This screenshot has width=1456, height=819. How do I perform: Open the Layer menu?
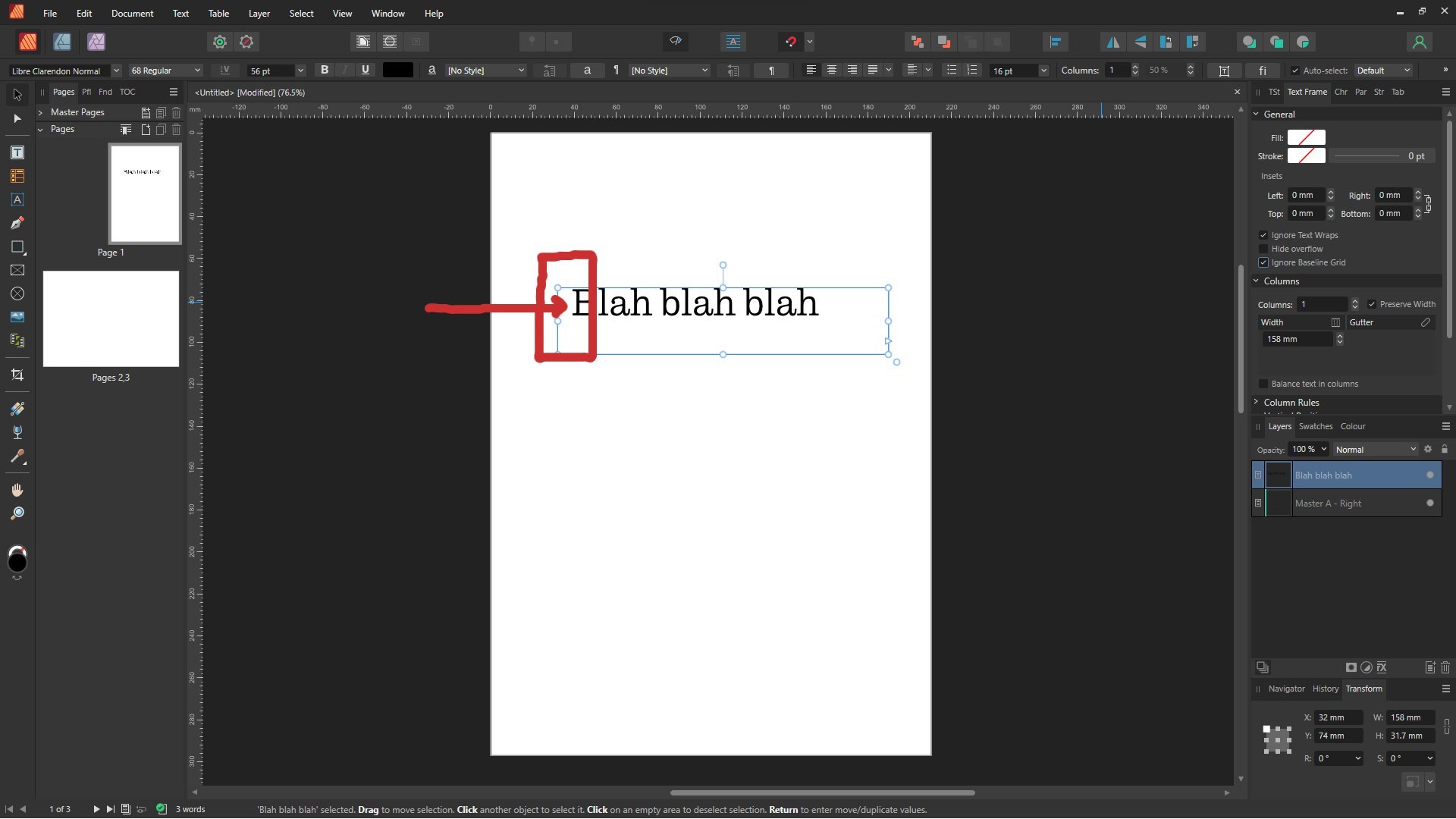point(259,14)
